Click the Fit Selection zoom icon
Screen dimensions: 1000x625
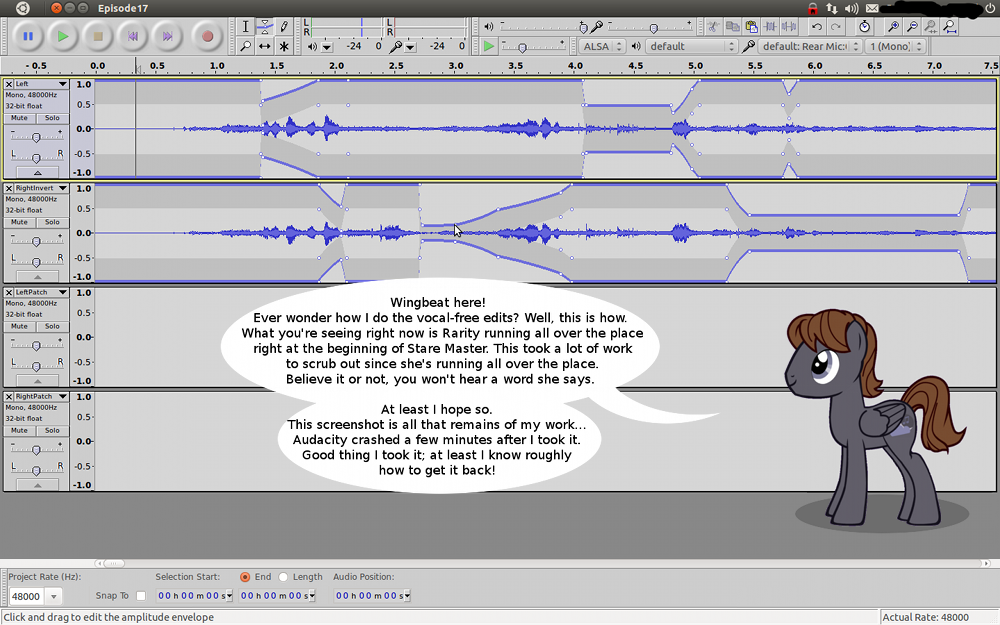point(931,27)
